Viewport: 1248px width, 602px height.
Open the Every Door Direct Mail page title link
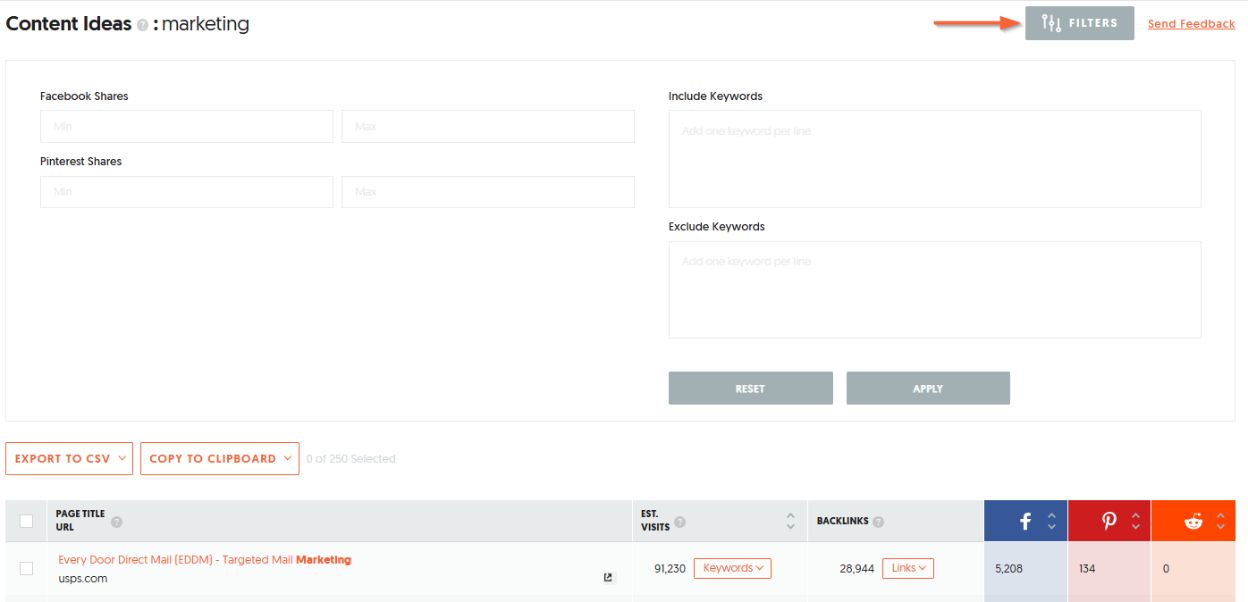coord(205,560)
